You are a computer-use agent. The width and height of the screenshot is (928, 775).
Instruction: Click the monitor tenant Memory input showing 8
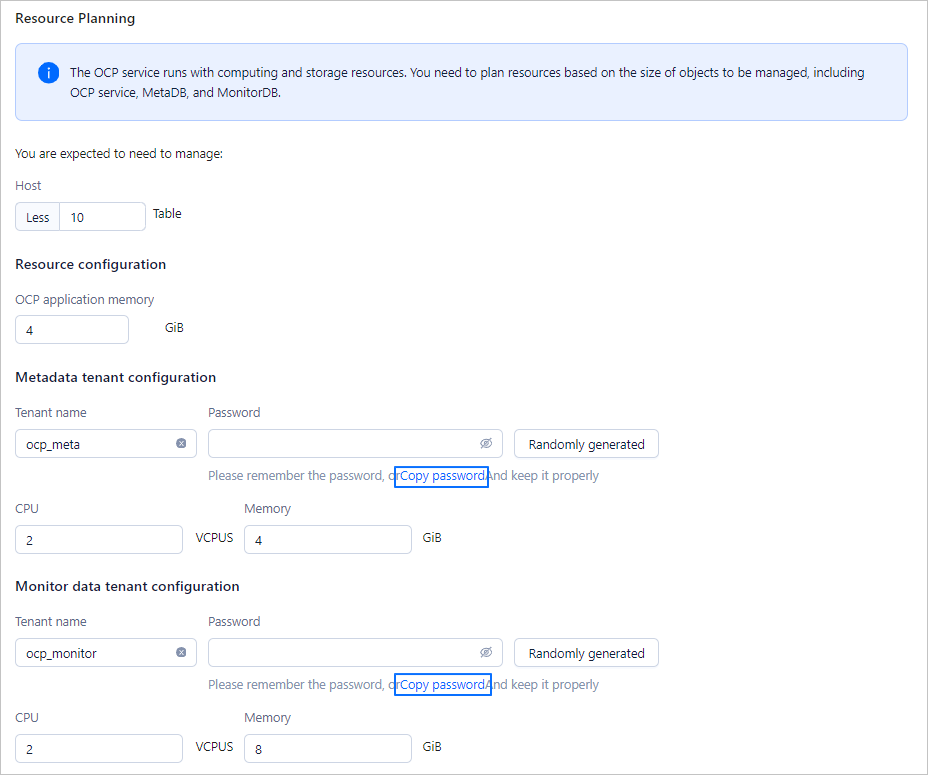click(327, 748)
